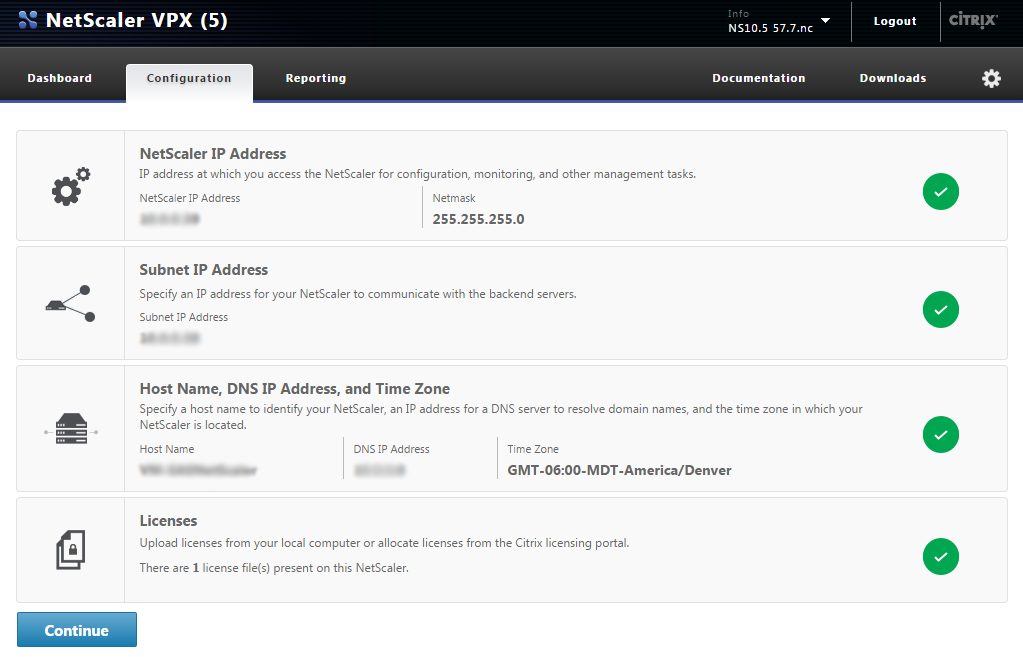Expand the Info NS10.5 dropdown arrow
The height and width of the screenshot is (657, 1023).
point(825,21)
